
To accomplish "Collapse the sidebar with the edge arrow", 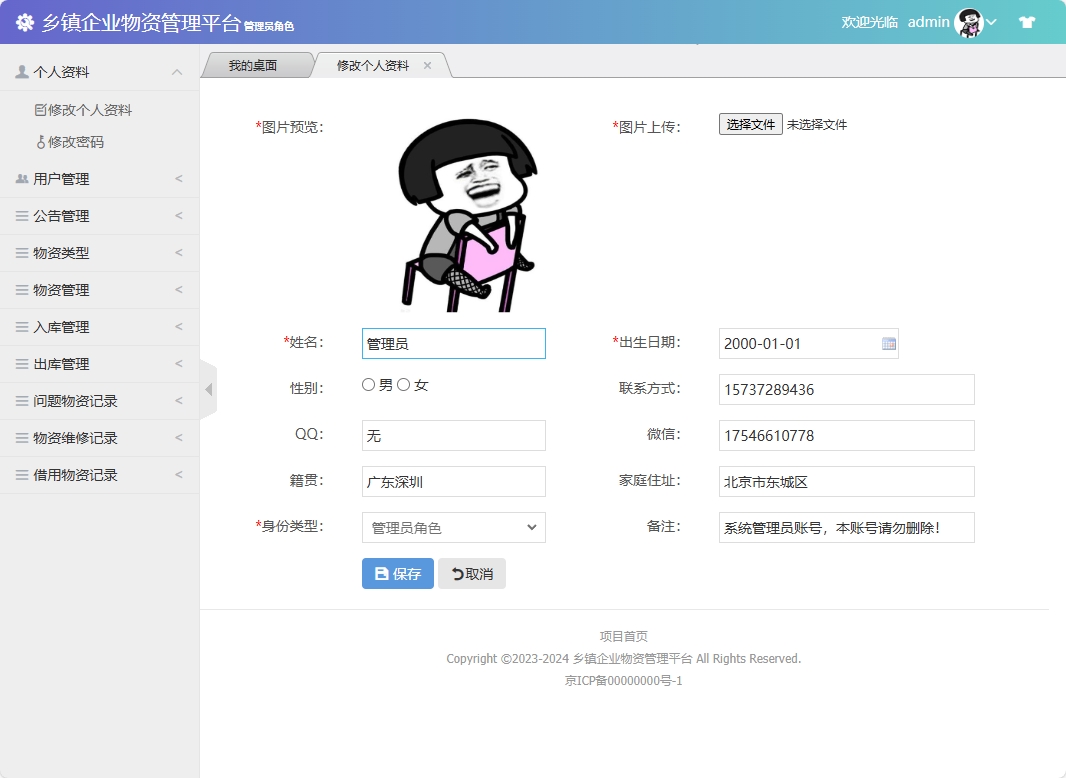I will (x=207, y=390).
